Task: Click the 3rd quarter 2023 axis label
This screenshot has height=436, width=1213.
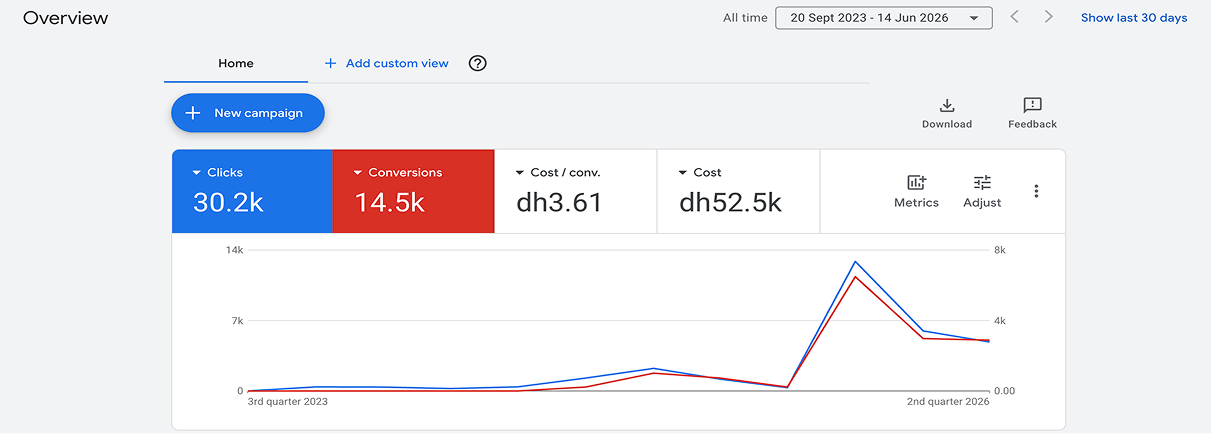Action: 288,402
